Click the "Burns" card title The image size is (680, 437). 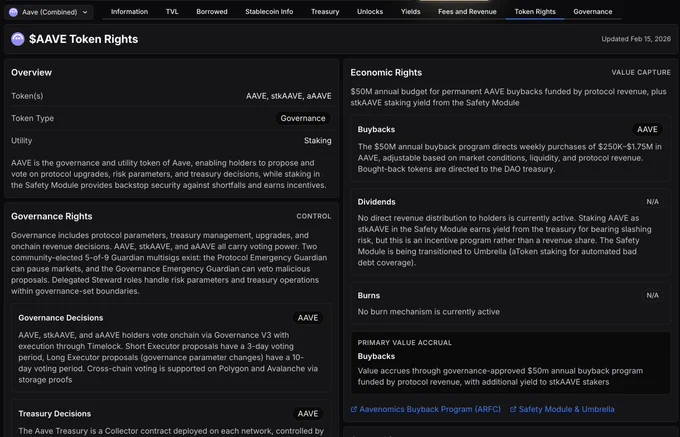click(x=369, y=296)
